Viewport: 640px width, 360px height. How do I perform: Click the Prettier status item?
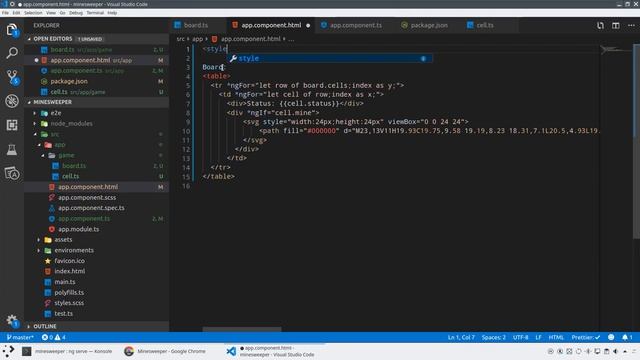point(586,337)
